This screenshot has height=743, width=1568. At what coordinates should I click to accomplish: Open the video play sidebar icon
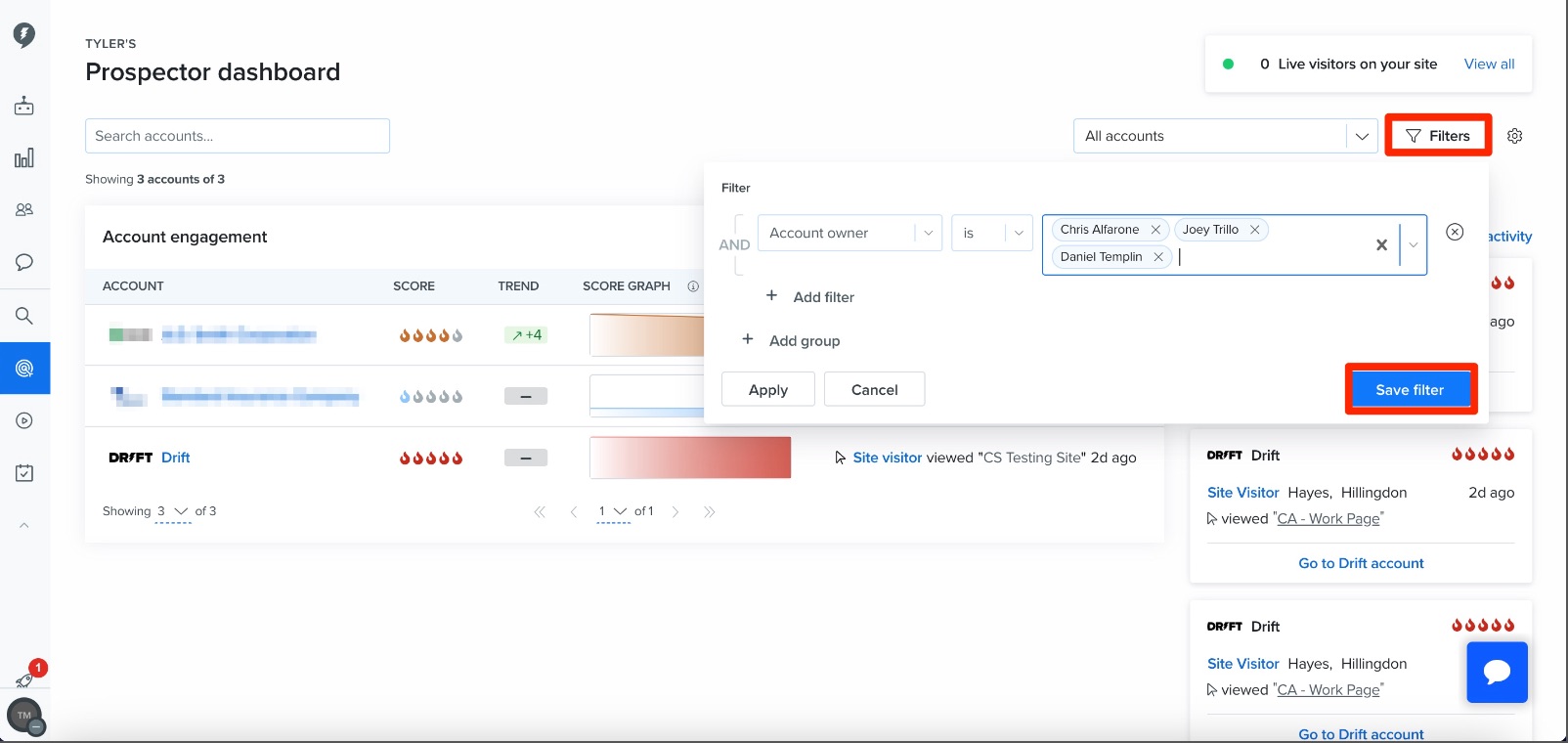tap(24, 421)
